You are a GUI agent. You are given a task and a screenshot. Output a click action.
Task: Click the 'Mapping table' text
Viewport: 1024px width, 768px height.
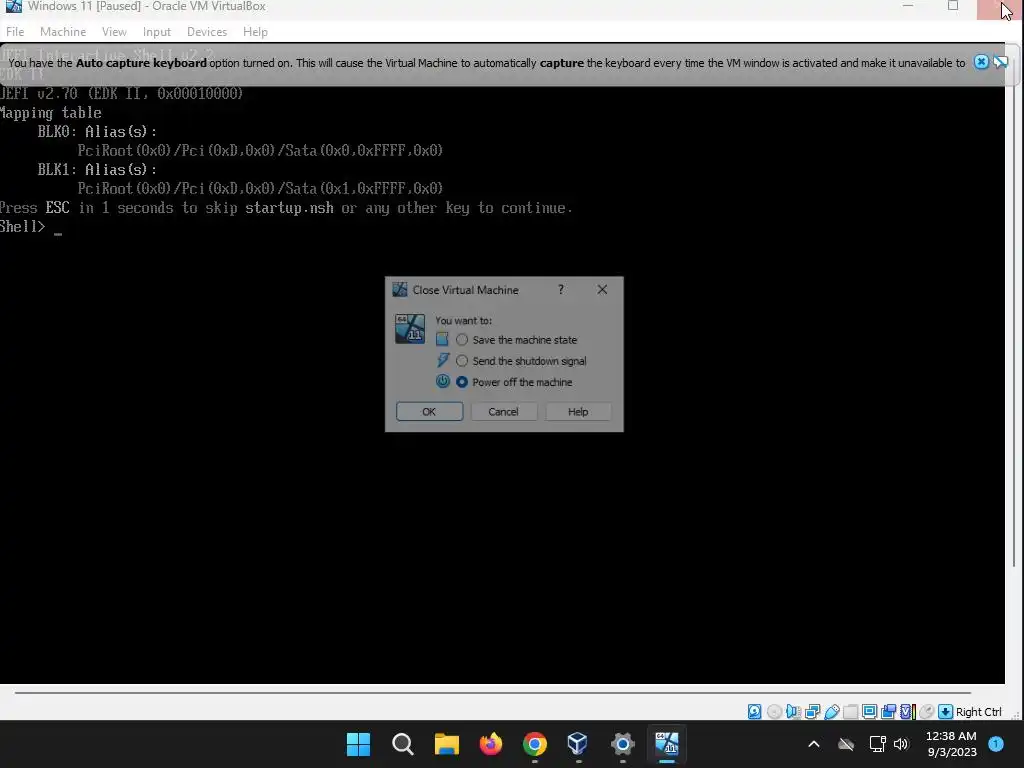pos(50,113)
